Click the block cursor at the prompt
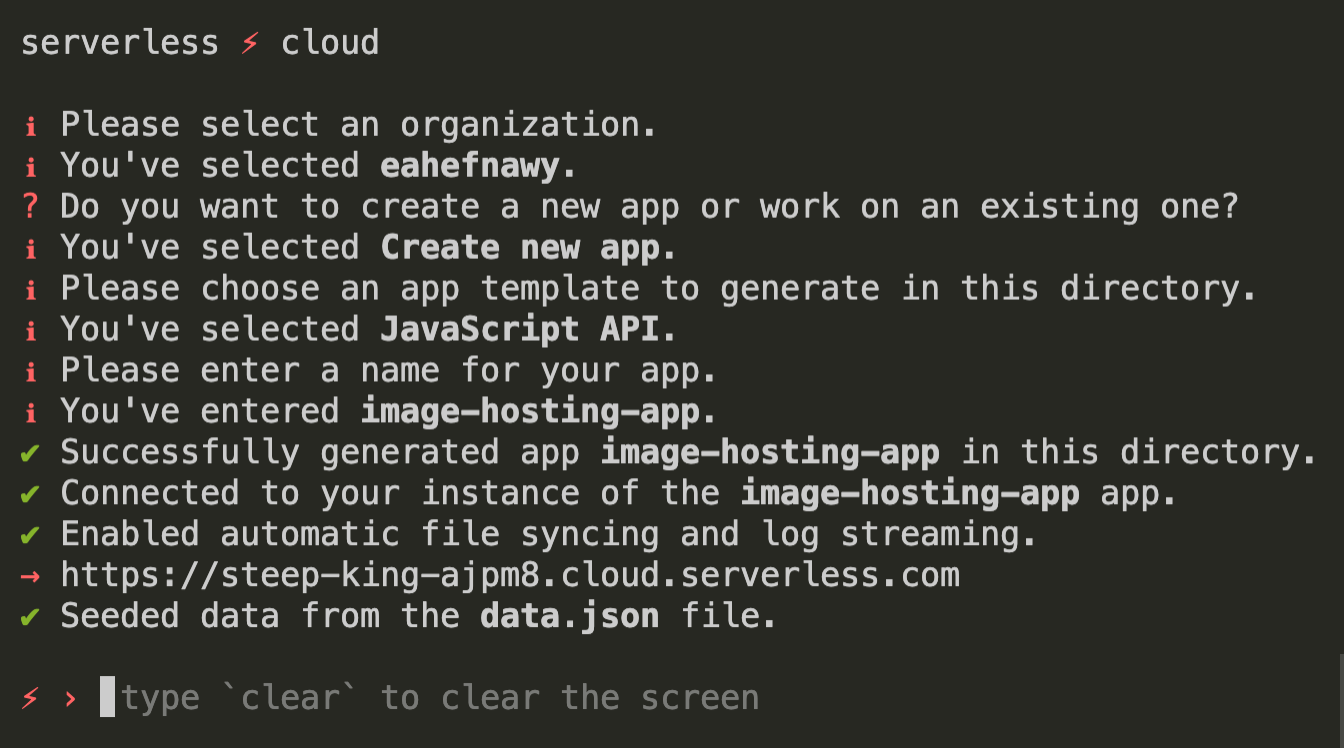This screenshot has width=1344, height=748. 108,697
